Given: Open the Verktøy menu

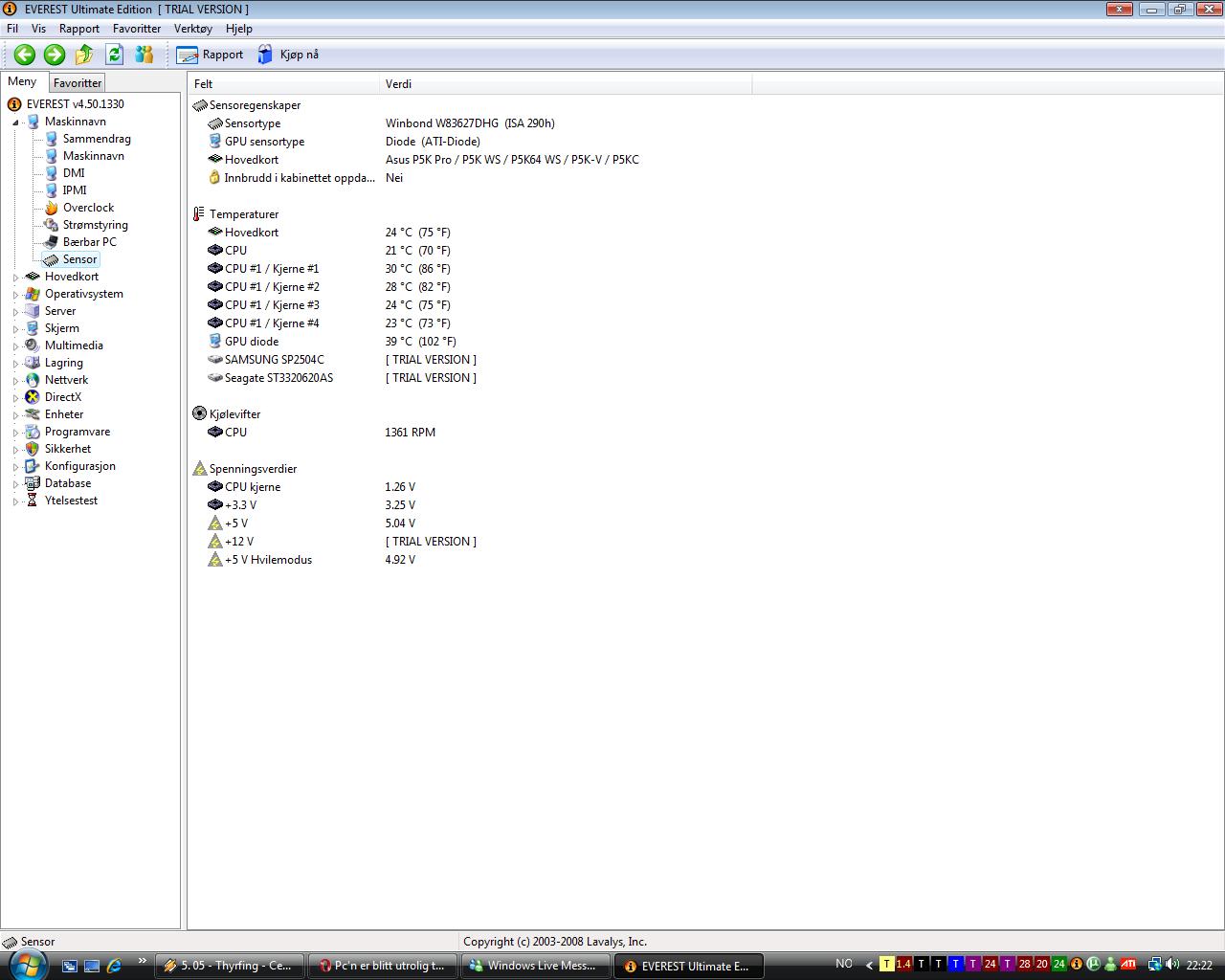Looking at the screenshot, I should [193, 29].
